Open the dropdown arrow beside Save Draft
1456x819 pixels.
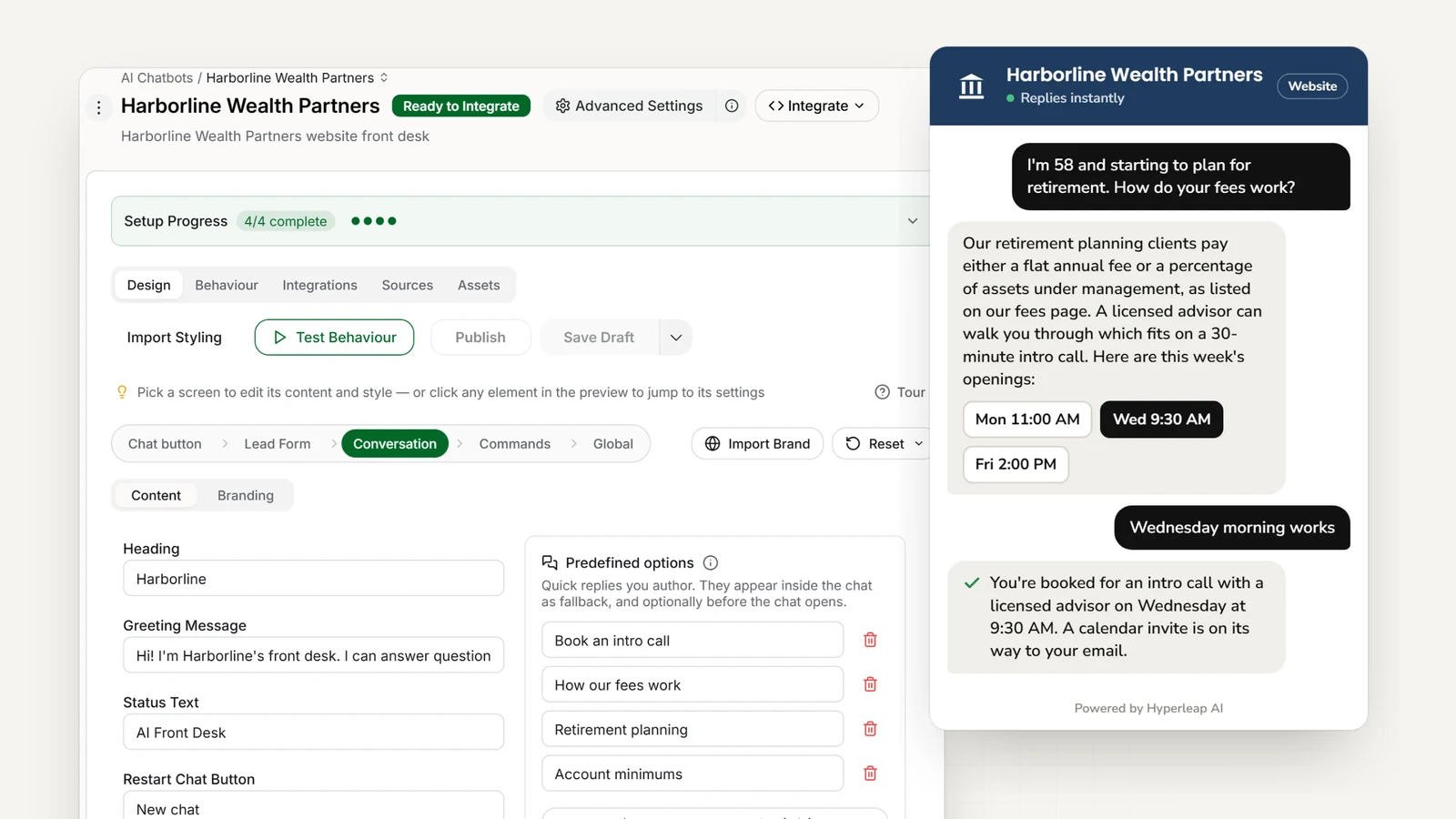point(676,337)
